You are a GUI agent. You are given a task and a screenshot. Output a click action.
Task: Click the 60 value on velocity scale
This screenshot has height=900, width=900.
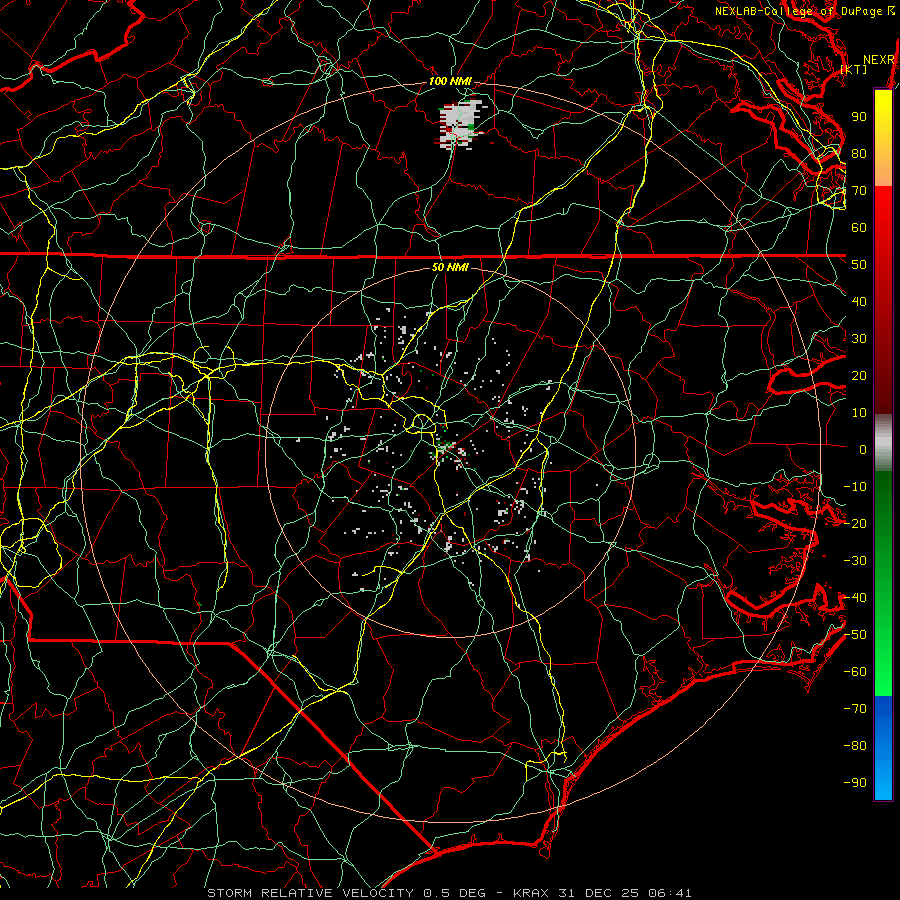pos(859,227)
